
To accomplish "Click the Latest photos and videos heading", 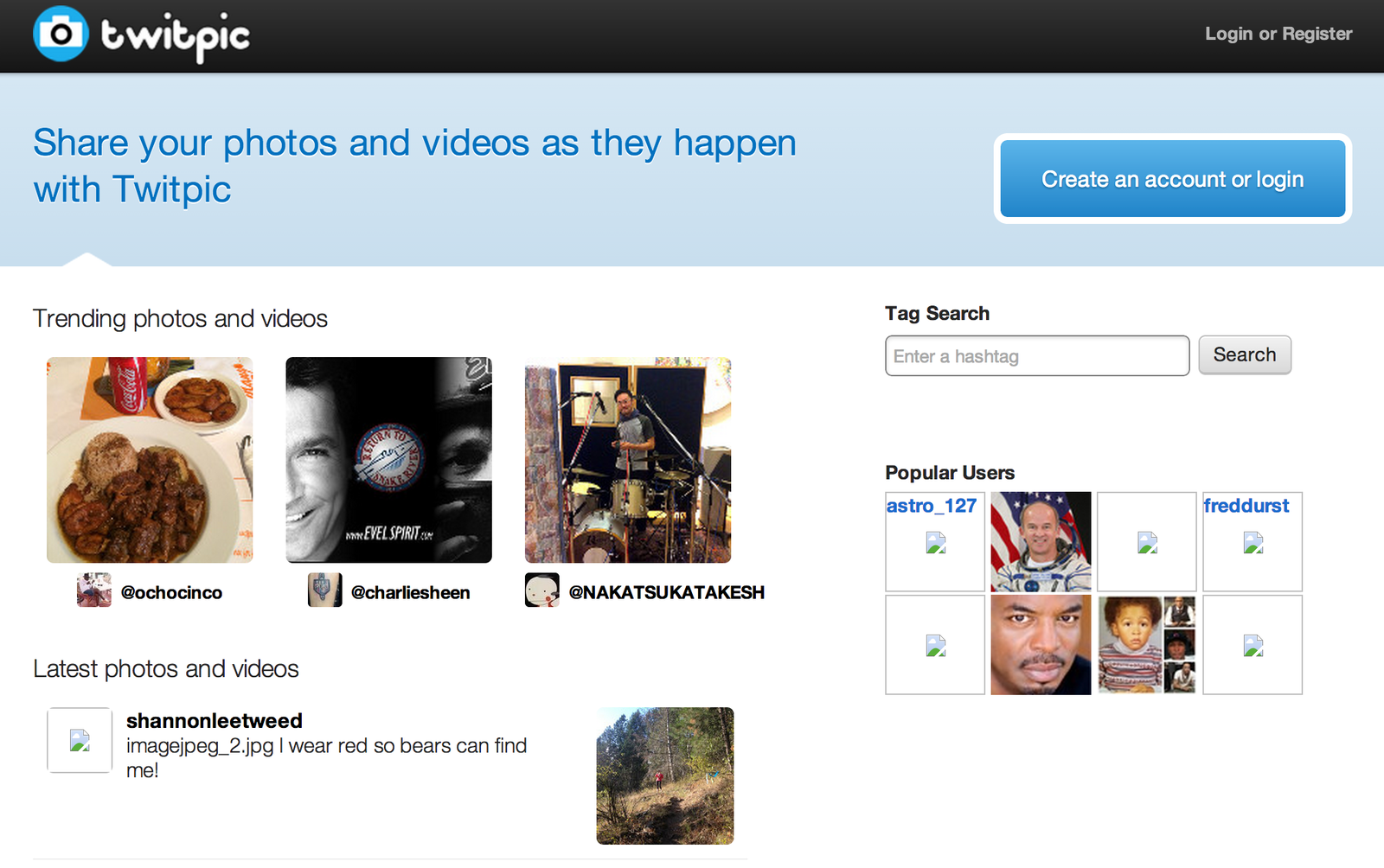I will coord(166,669).
